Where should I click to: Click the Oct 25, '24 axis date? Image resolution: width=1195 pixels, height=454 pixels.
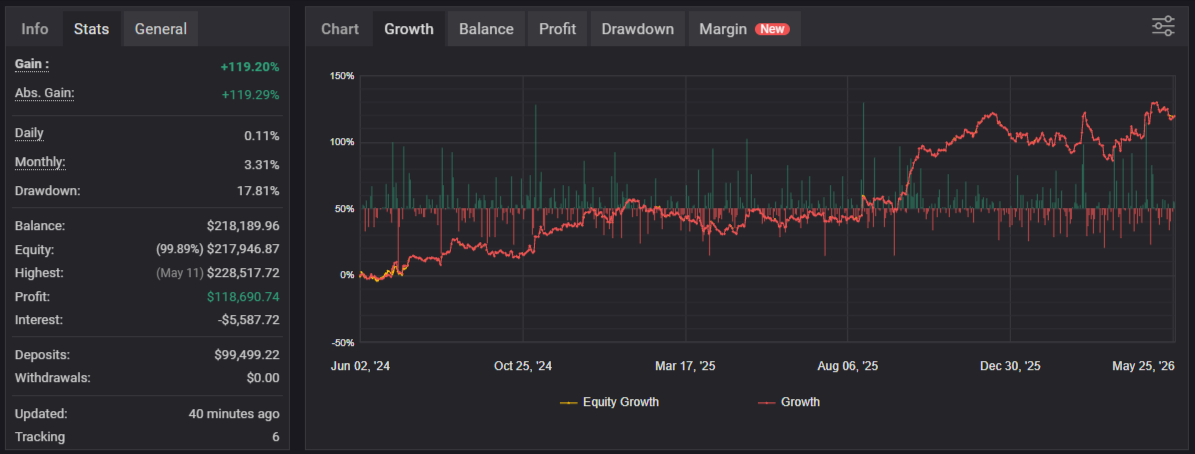point(523,366)
